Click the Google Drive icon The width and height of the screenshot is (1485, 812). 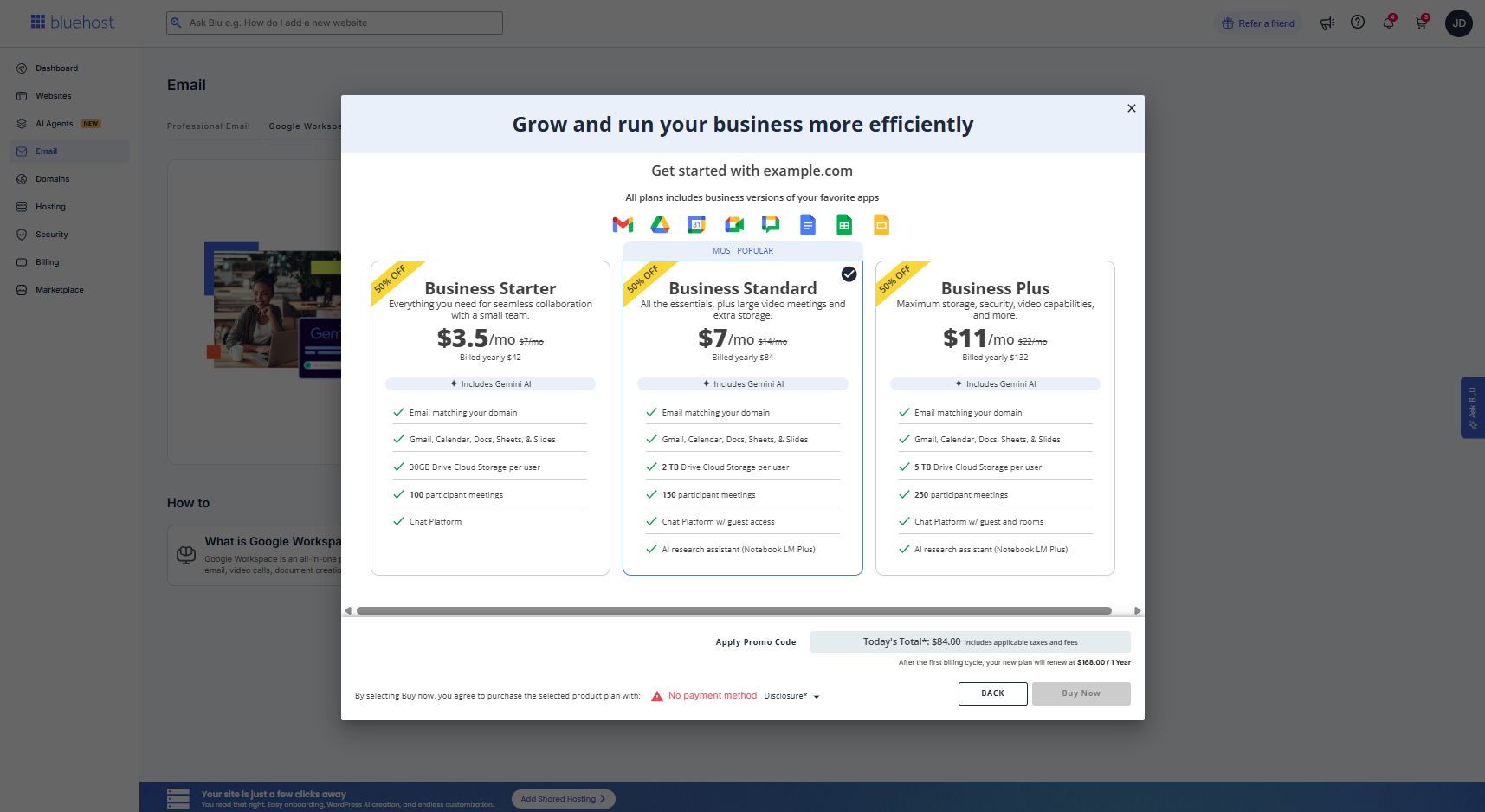[x=660, y=225]
